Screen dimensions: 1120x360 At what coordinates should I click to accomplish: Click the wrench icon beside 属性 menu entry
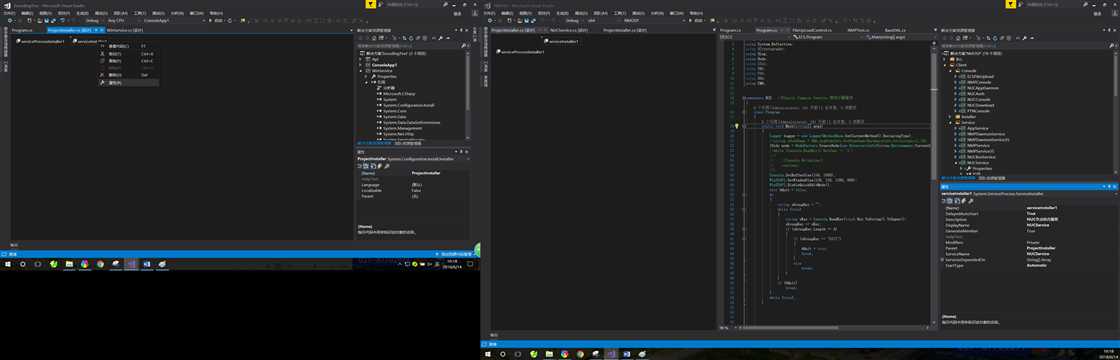pos(102,83)
